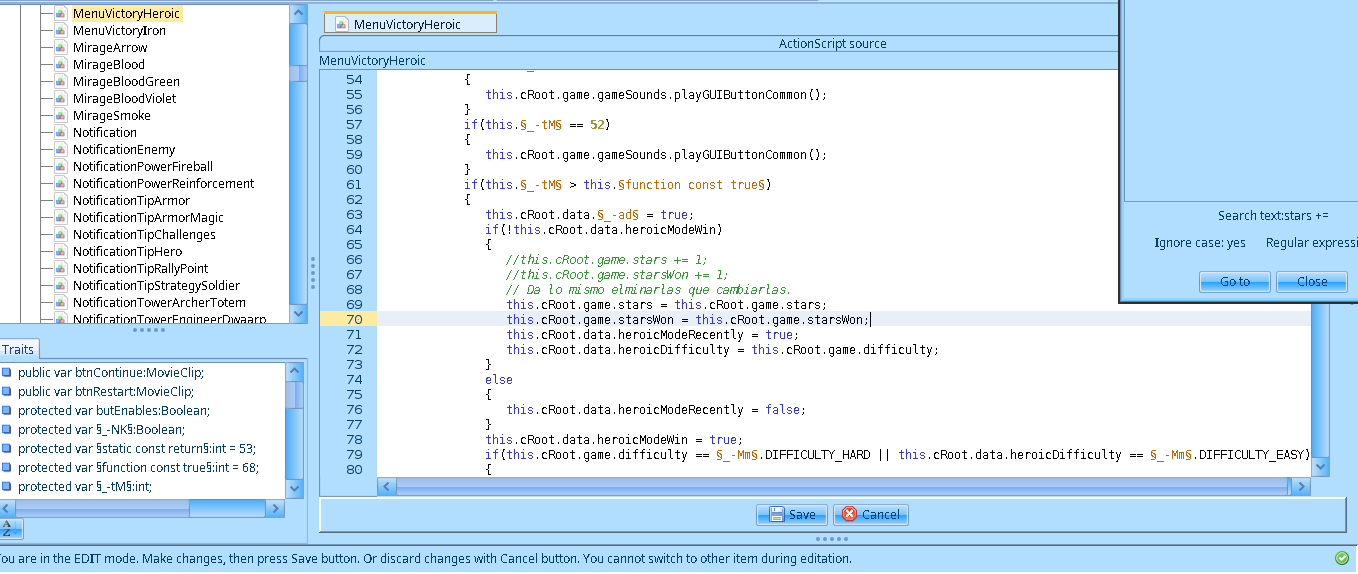Save the ActionScript changes
1358x574 pixels.
coord(791,515)
